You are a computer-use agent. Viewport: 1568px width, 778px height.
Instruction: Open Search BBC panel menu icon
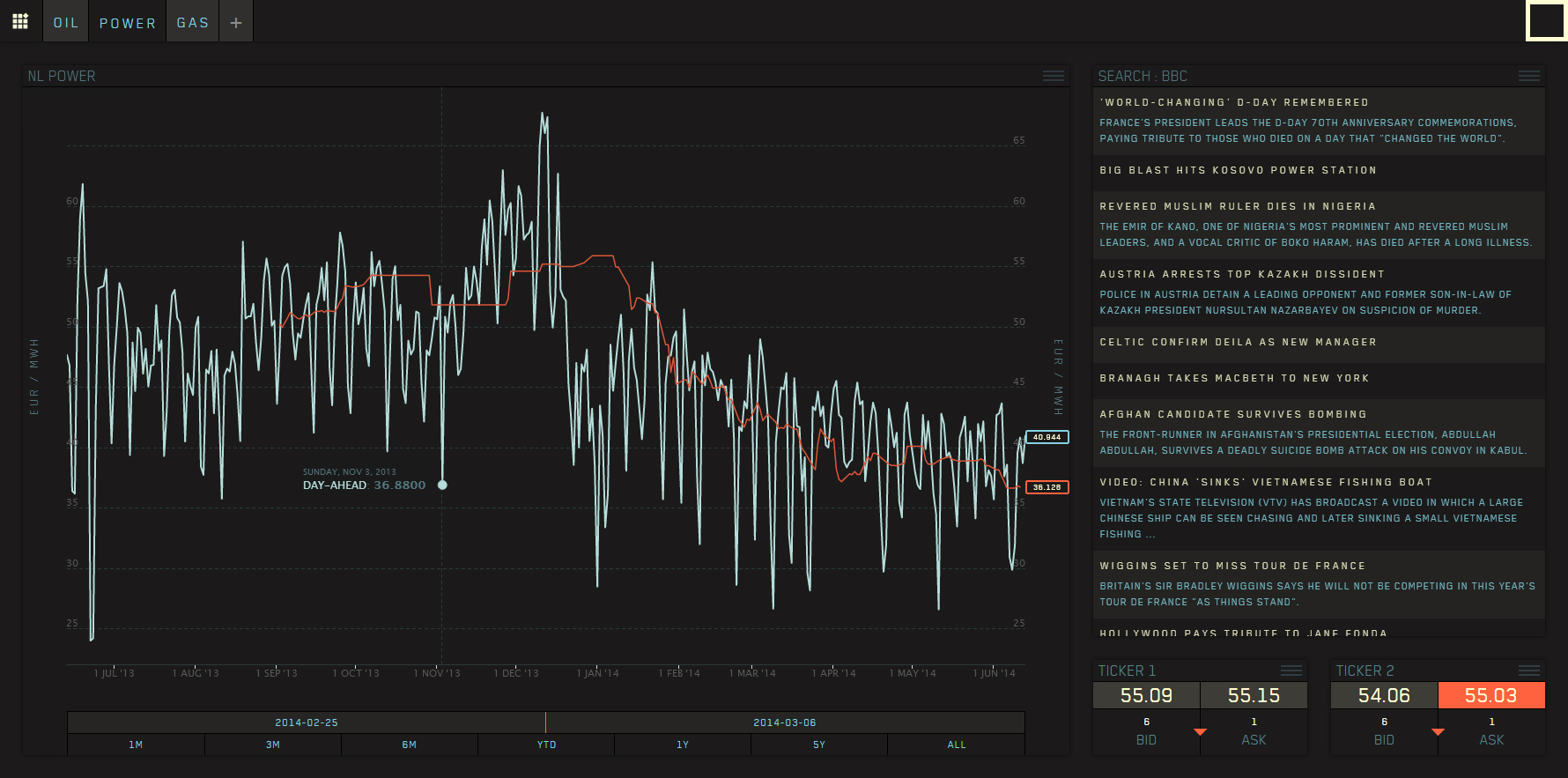click(x=1528, y=76)
